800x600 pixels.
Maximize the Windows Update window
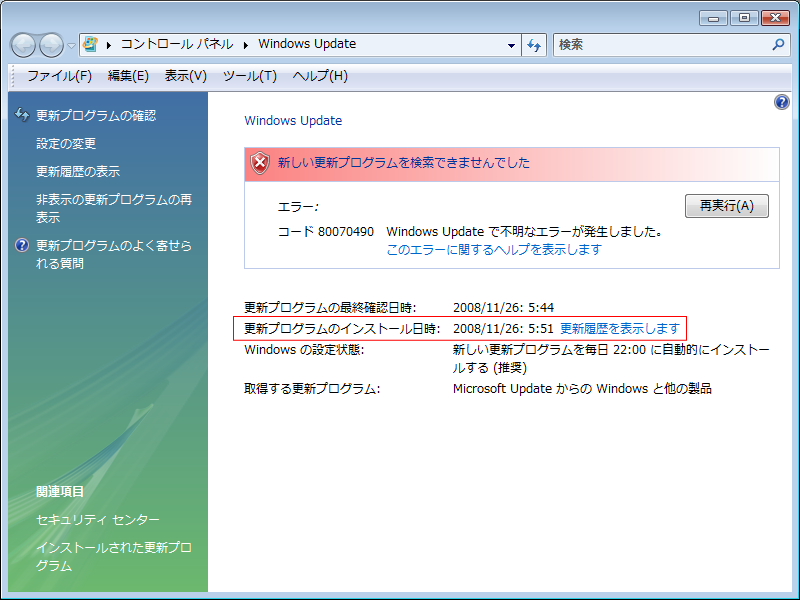point(744,18)
